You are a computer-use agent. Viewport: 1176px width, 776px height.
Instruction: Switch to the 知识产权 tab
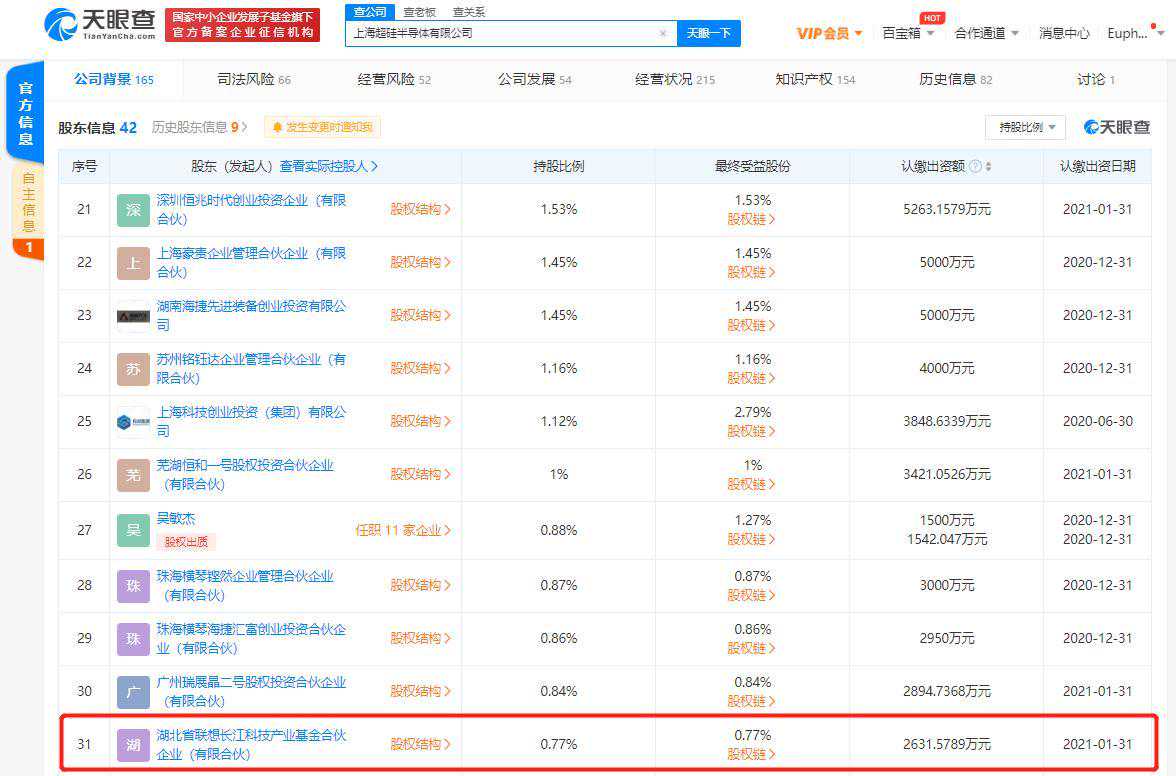[815, 79]
